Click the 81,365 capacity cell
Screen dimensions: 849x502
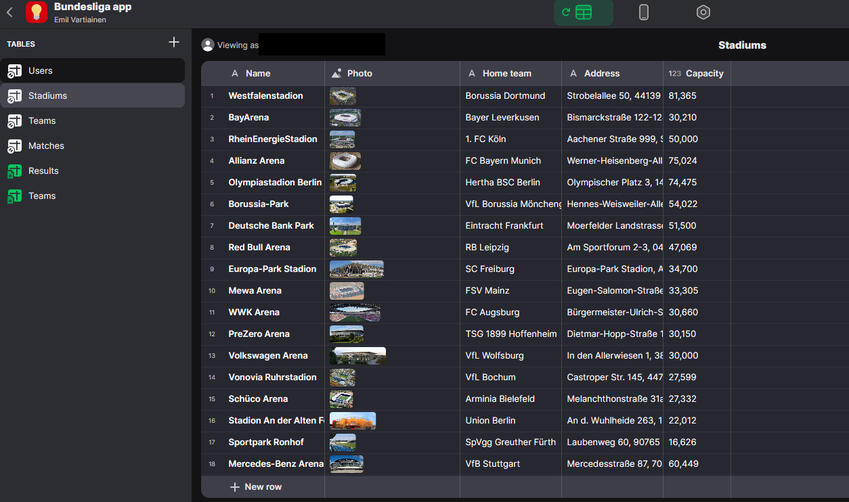pos(697,96)
